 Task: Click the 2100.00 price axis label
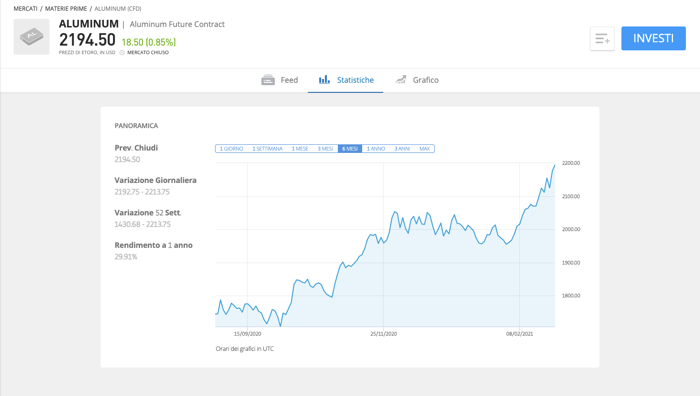pyautogui.click(x=571, y=196)
